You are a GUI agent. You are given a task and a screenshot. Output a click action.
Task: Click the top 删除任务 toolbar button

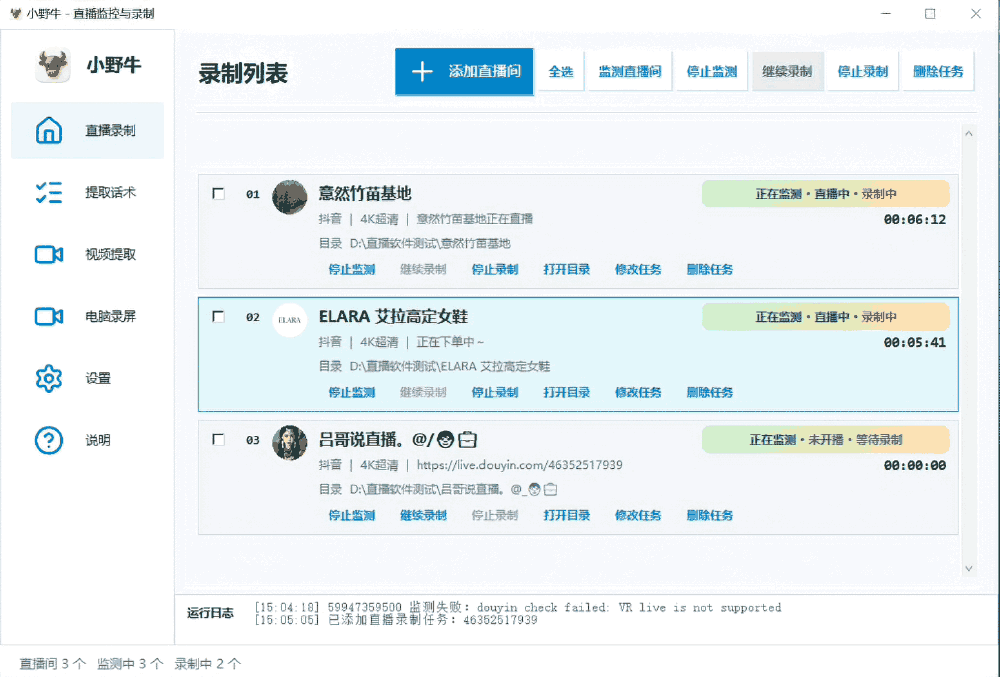938,71
